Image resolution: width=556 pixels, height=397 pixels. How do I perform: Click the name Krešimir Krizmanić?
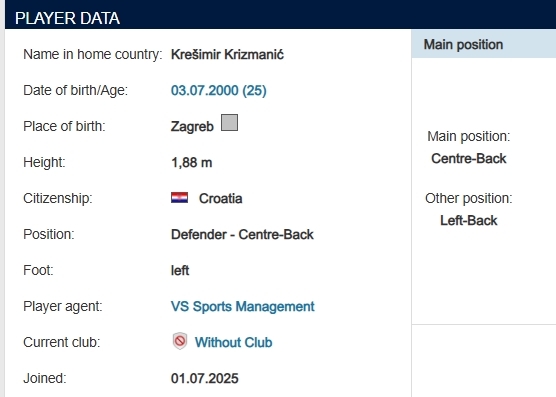tap(227, 55)
